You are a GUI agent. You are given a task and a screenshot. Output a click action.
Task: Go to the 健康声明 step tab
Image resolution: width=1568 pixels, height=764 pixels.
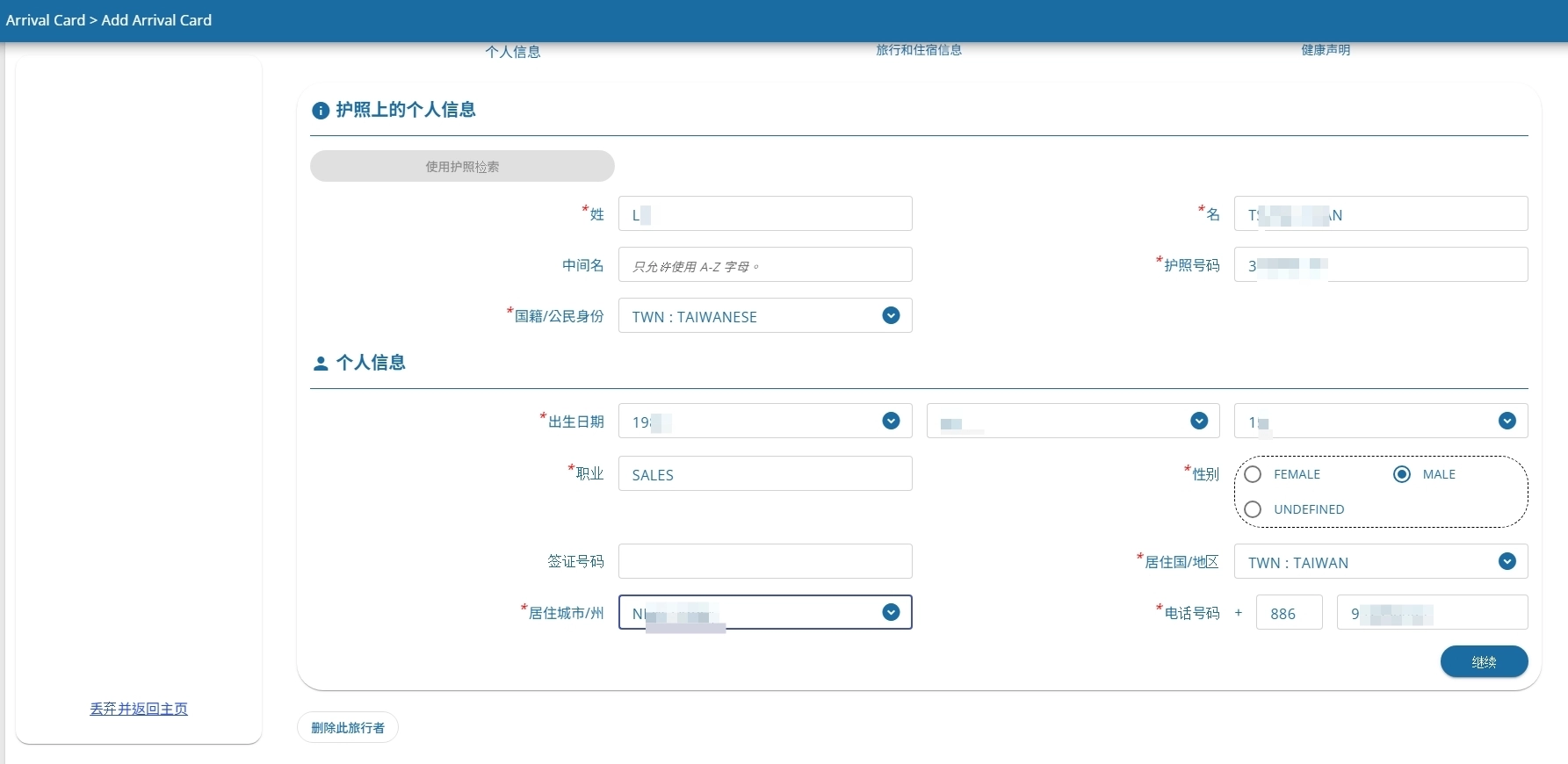point(1326,50)
